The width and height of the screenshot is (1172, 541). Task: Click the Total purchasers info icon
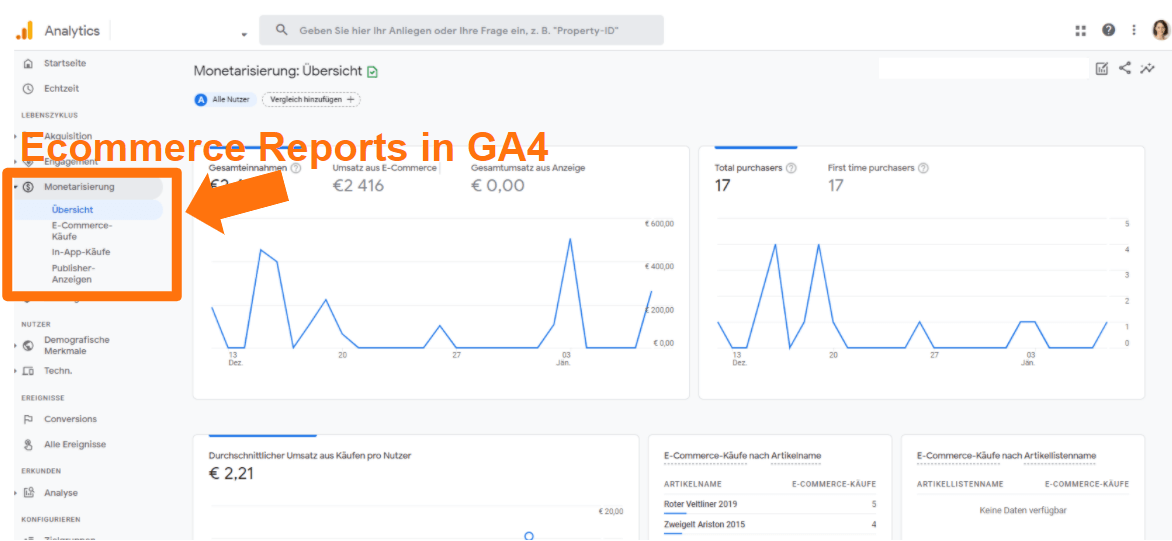pyautogui.click(x=792, y=168)
